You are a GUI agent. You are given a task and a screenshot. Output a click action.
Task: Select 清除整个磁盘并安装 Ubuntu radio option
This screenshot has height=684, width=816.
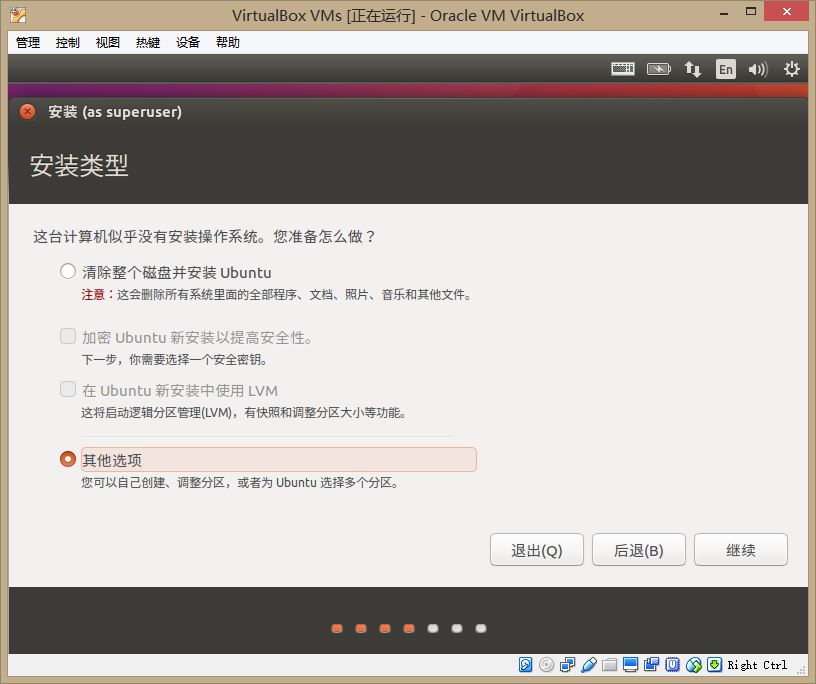point(68,271)
